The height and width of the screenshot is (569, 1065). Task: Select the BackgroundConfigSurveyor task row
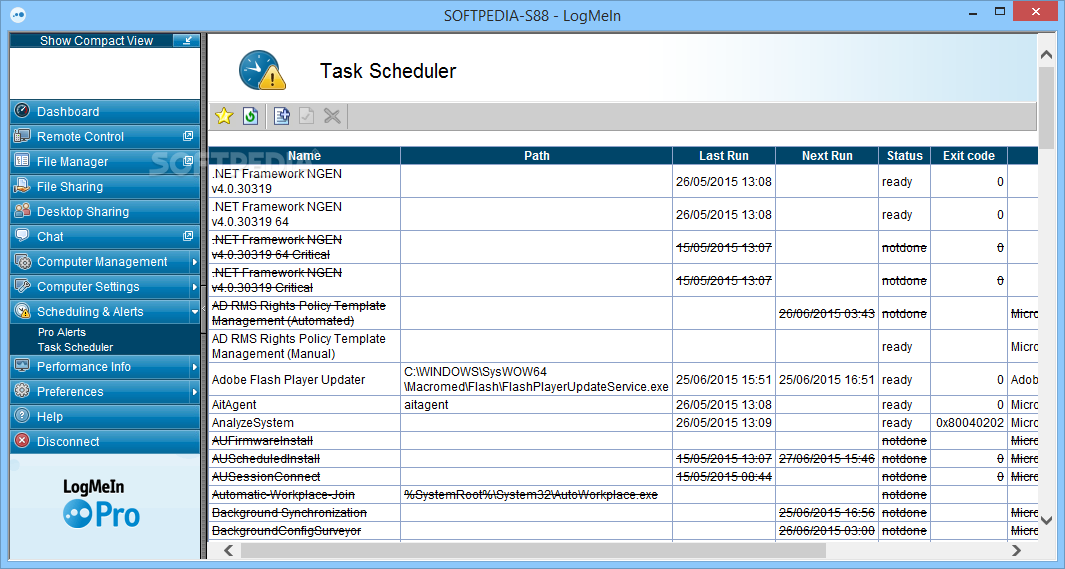coord(623,530)
